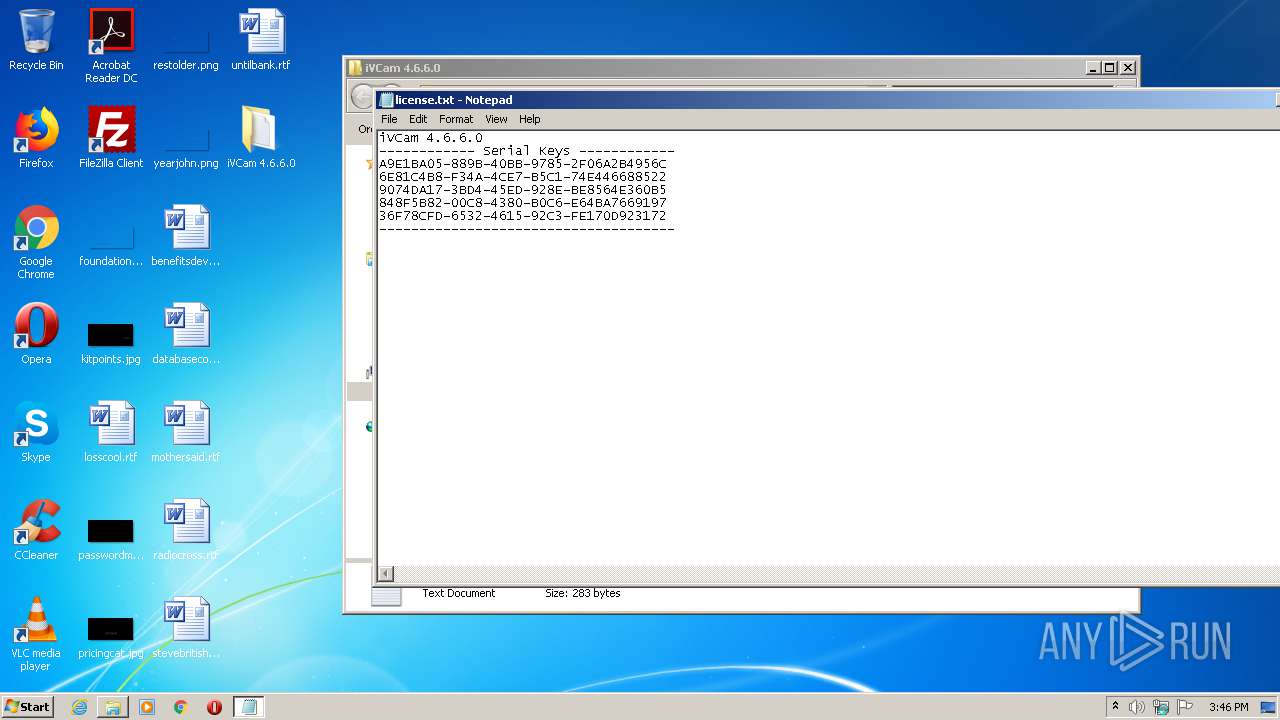Image resolution: width=1280 pixels, height=720 pixels.
Task: Launch VLC media player shortcut
Action: [x=36, y=634]
